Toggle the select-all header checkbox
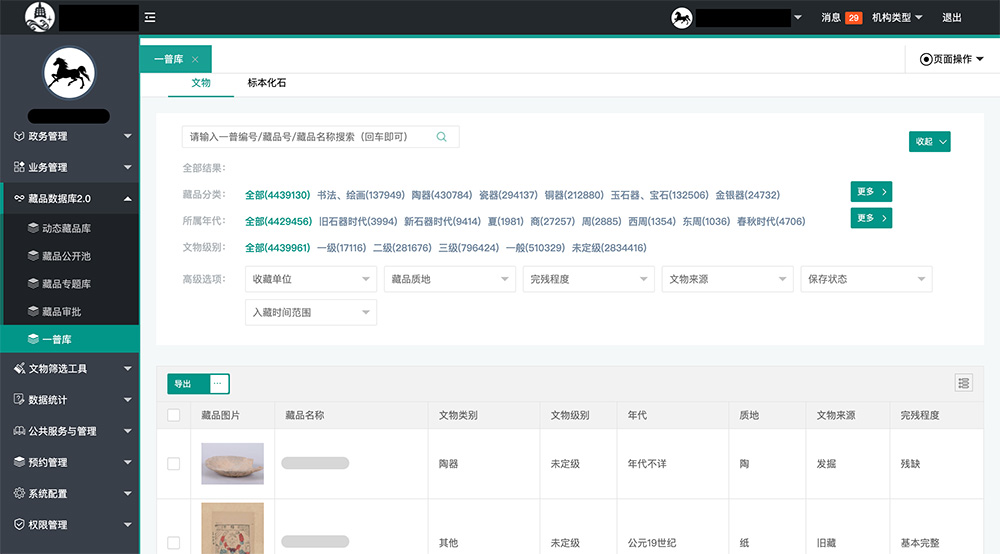The height and width of the screenshot is (554, 1000). [173, 415]
